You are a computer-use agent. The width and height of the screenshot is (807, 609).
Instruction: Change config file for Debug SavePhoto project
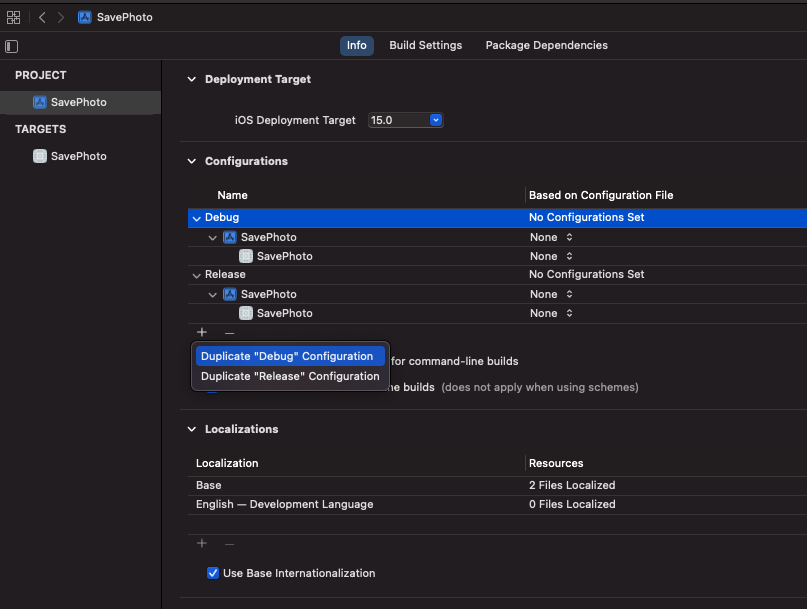[551, 237]
